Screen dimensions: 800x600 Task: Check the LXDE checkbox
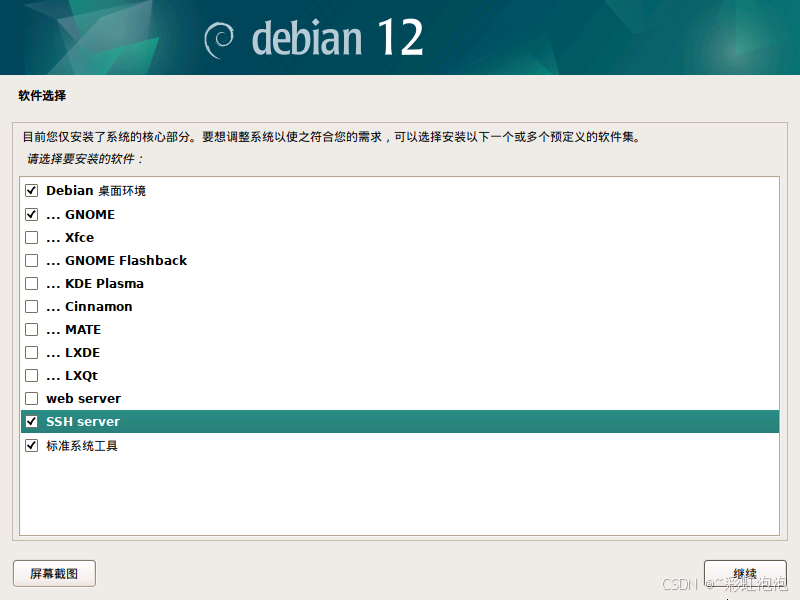click(x=31, y=352)
